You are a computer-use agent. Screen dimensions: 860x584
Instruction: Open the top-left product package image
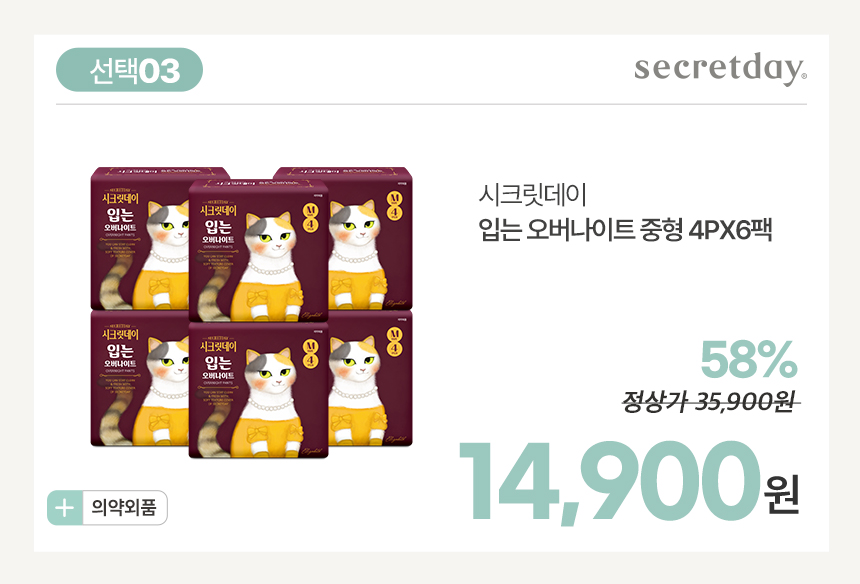click(139, 239)
